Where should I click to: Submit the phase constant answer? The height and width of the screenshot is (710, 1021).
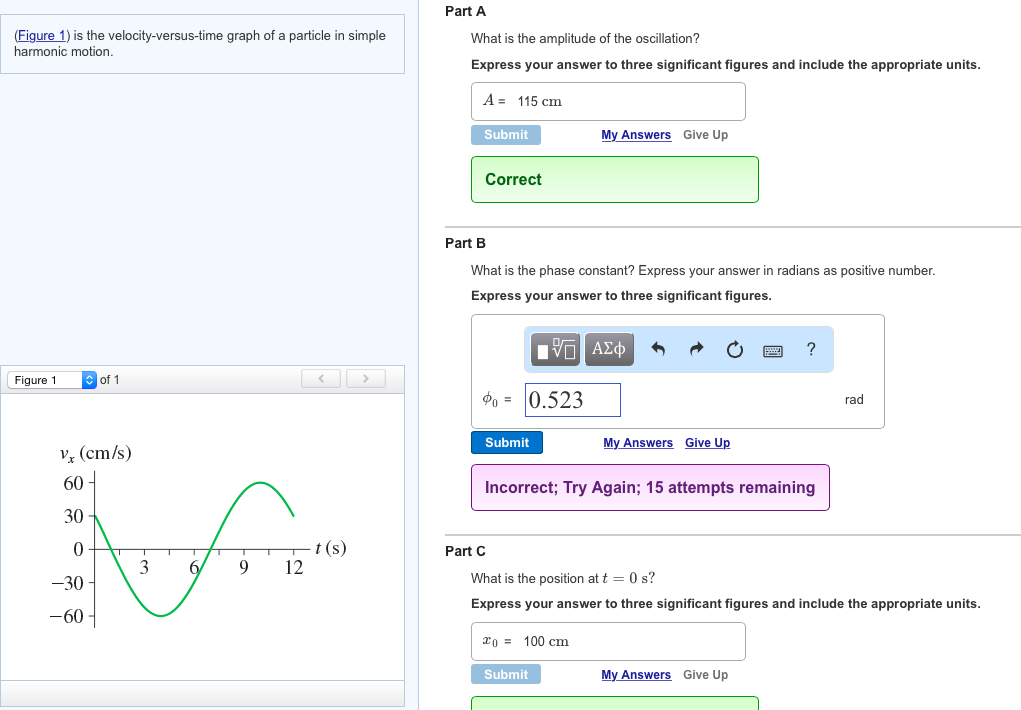click(506, 442)
